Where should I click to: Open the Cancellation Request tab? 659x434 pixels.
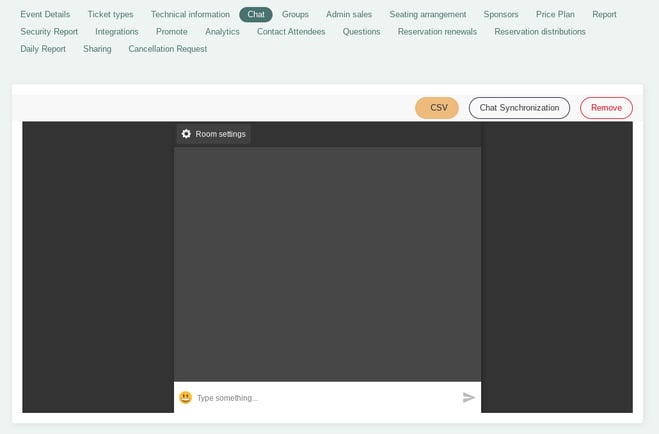click(168, 49)
